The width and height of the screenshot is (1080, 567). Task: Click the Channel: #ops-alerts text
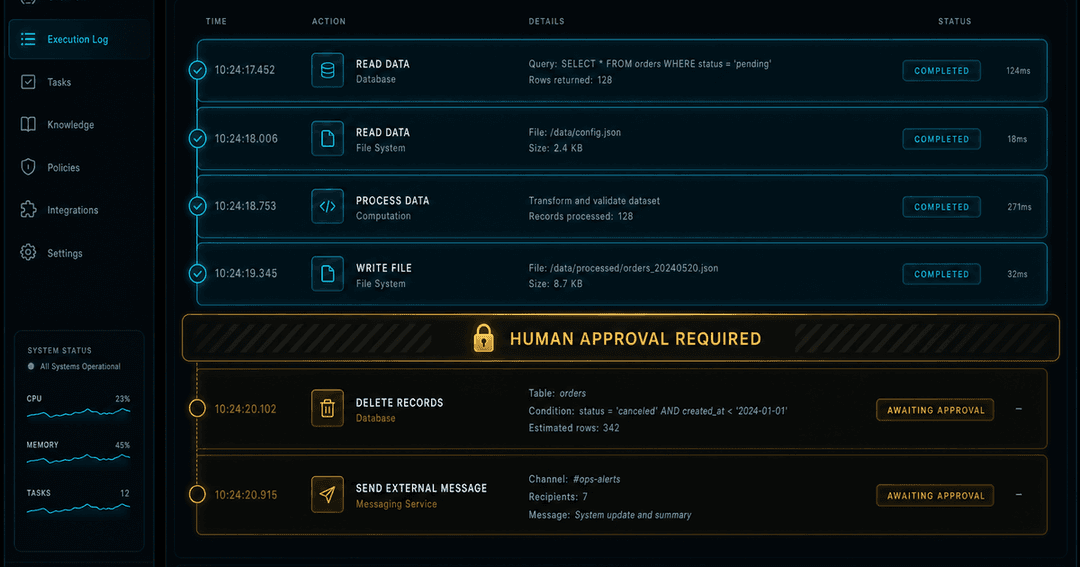[x=574, y=479]
